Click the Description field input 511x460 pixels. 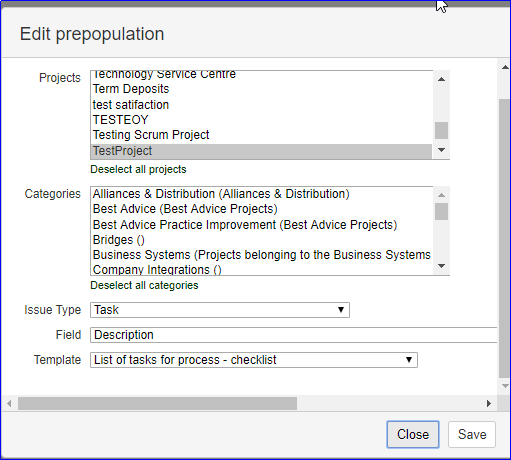(x=293, y=335)
